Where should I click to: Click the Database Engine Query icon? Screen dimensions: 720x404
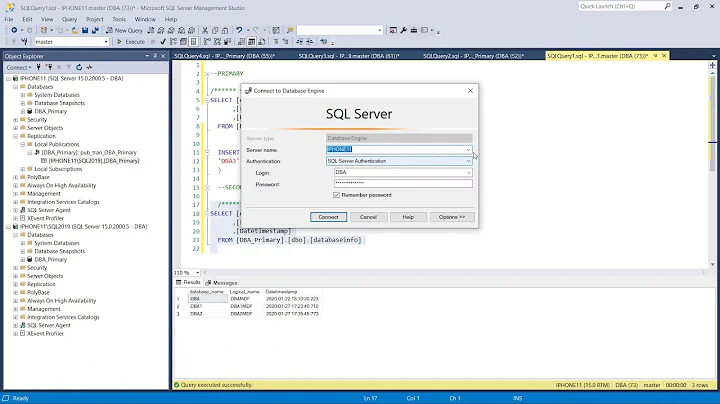click(151, 30)
